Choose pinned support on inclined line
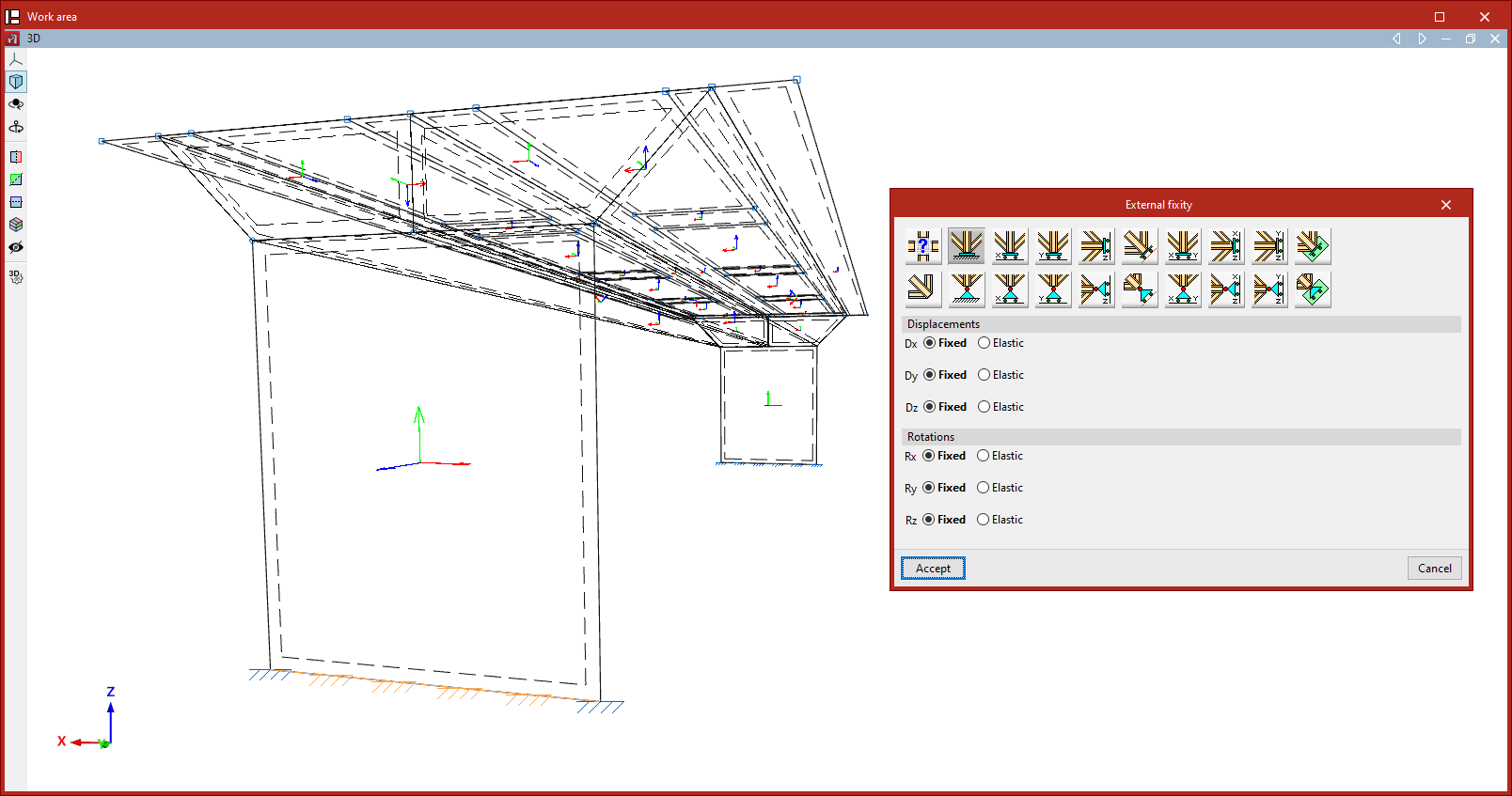Viewport: 1512px width, 796px height. click(1140, 289)
